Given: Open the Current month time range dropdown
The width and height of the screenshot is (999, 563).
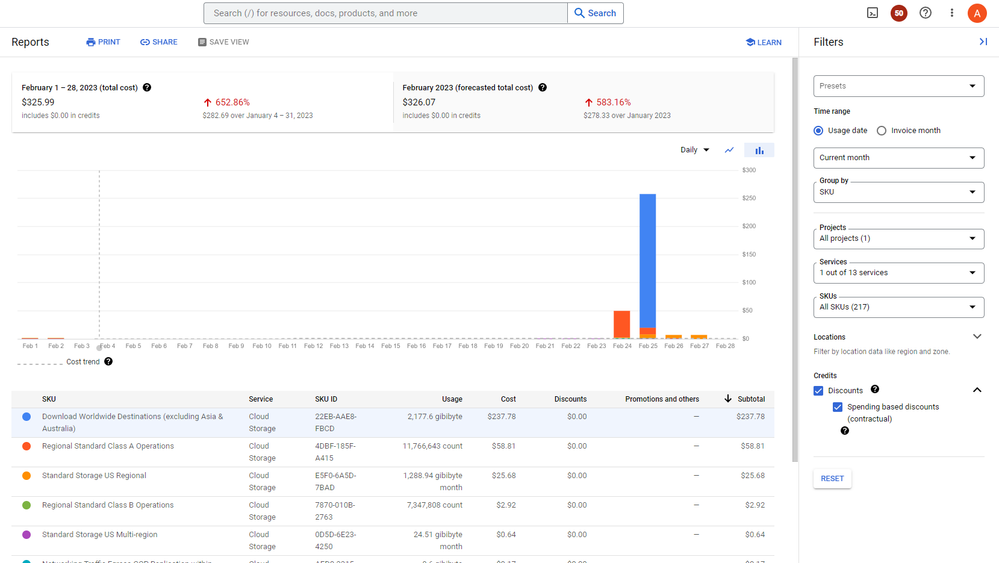Looking at the screenshot, I should (898, 157).
